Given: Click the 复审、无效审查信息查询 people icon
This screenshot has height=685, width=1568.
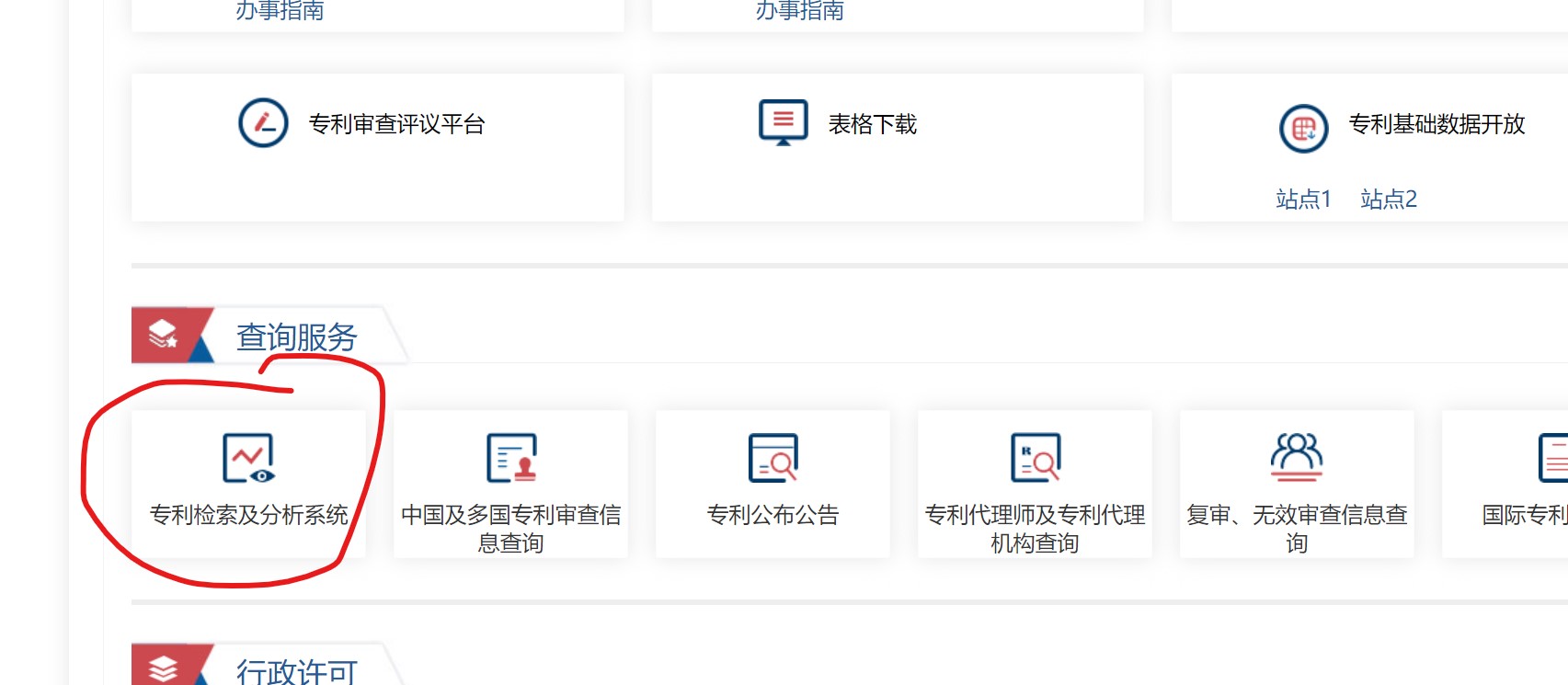Looking at the screenshot, I should point(1297,457).
